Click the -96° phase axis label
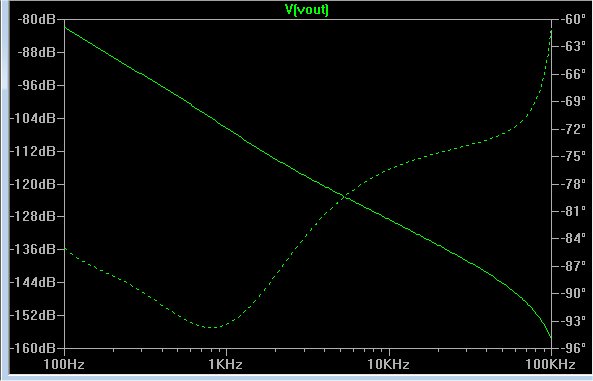593x381 pixels. tap(573, 348)
